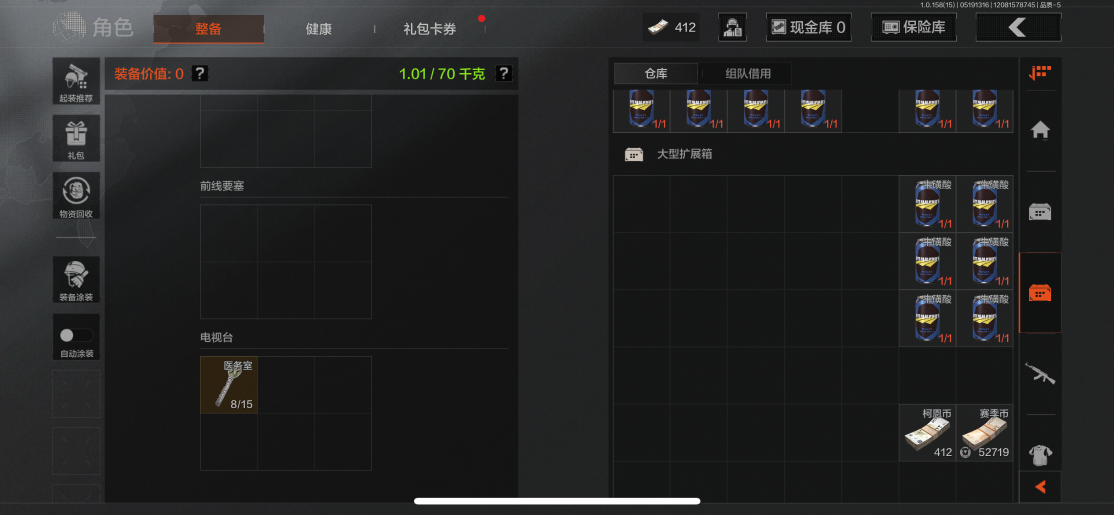
Task: Click help icon beside weight 千克
Action: tap(504, 73)
